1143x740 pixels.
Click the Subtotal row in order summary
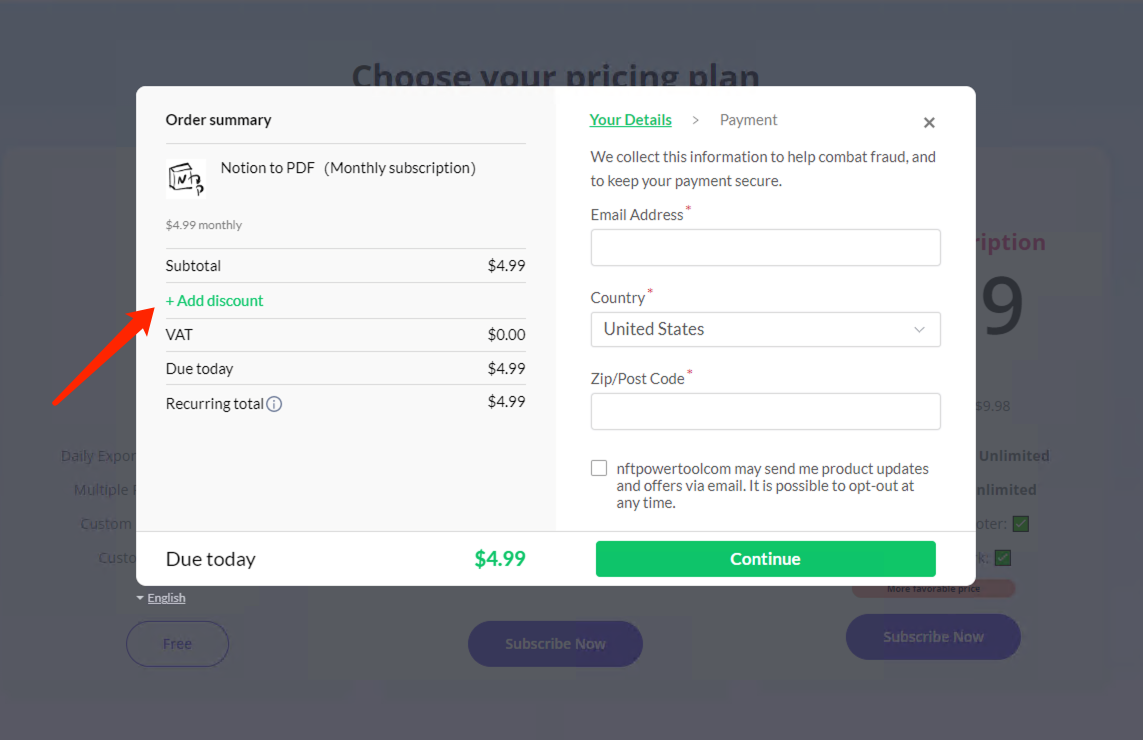(x=346, y=265)
